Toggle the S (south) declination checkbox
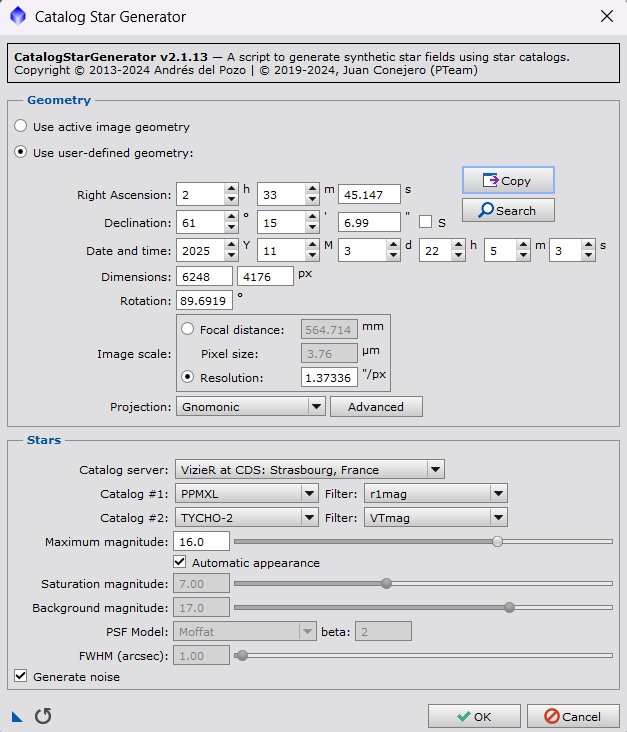 pos(425,222)
